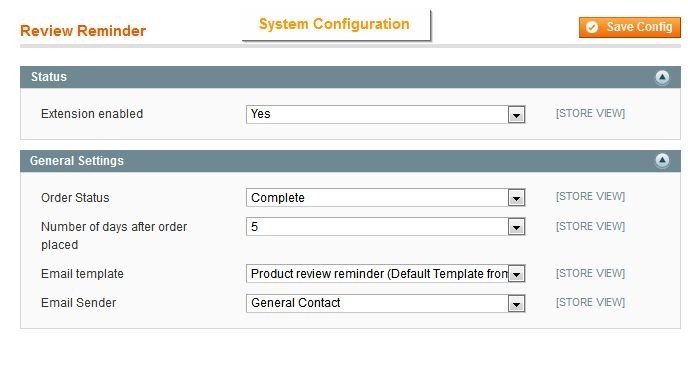Image resolution: width=688 pixels, height=380 pixels.
Task: Open Number of days dropdown arrow
Action: point(516,227)
